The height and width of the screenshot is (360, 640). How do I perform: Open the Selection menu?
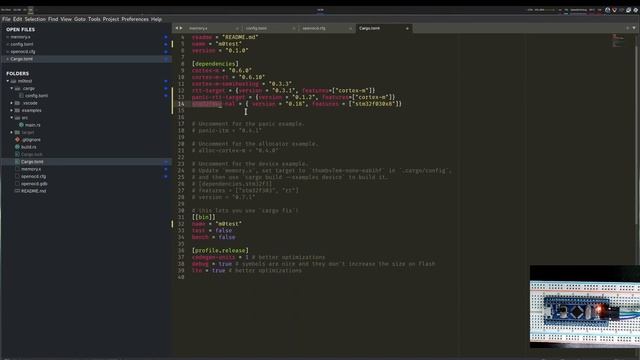[x=35, y=19]
